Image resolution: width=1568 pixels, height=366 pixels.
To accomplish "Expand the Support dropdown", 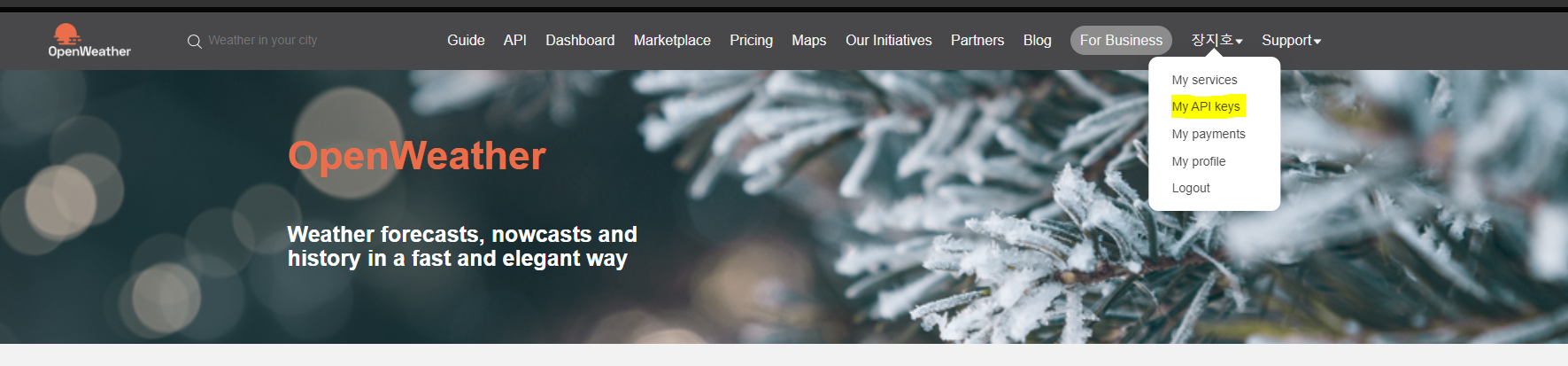I will coord(1291,41).
